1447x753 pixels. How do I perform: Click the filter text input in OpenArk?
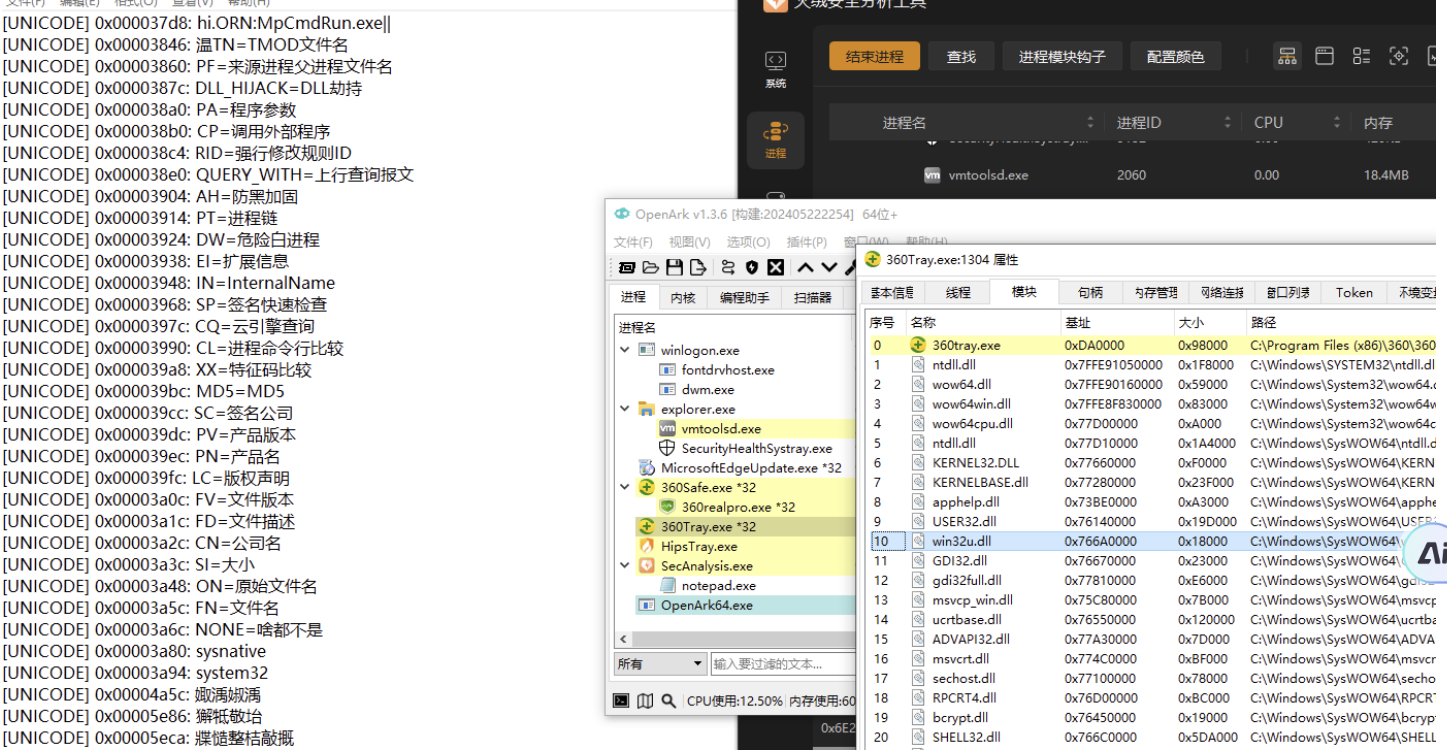pyautogui.click(x=783, y=664)
